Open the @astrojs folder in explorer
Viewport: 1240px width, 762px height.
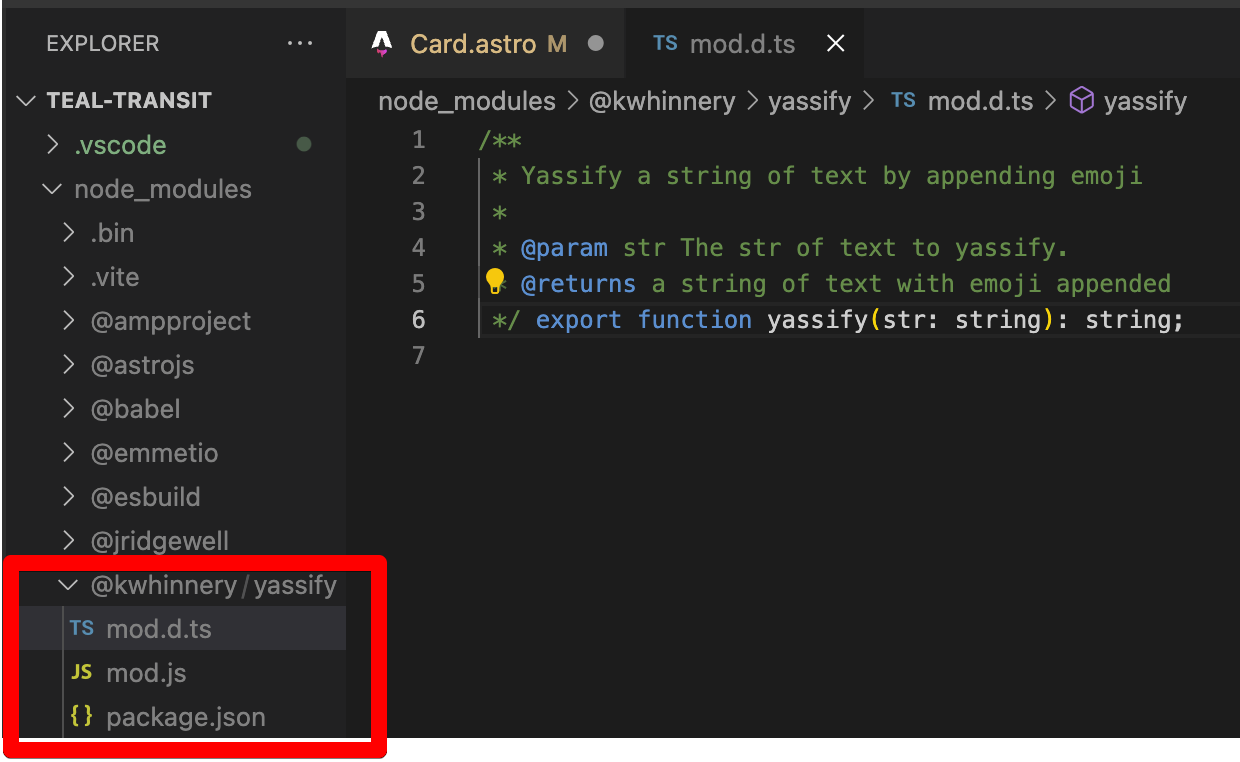pos(142,365)
